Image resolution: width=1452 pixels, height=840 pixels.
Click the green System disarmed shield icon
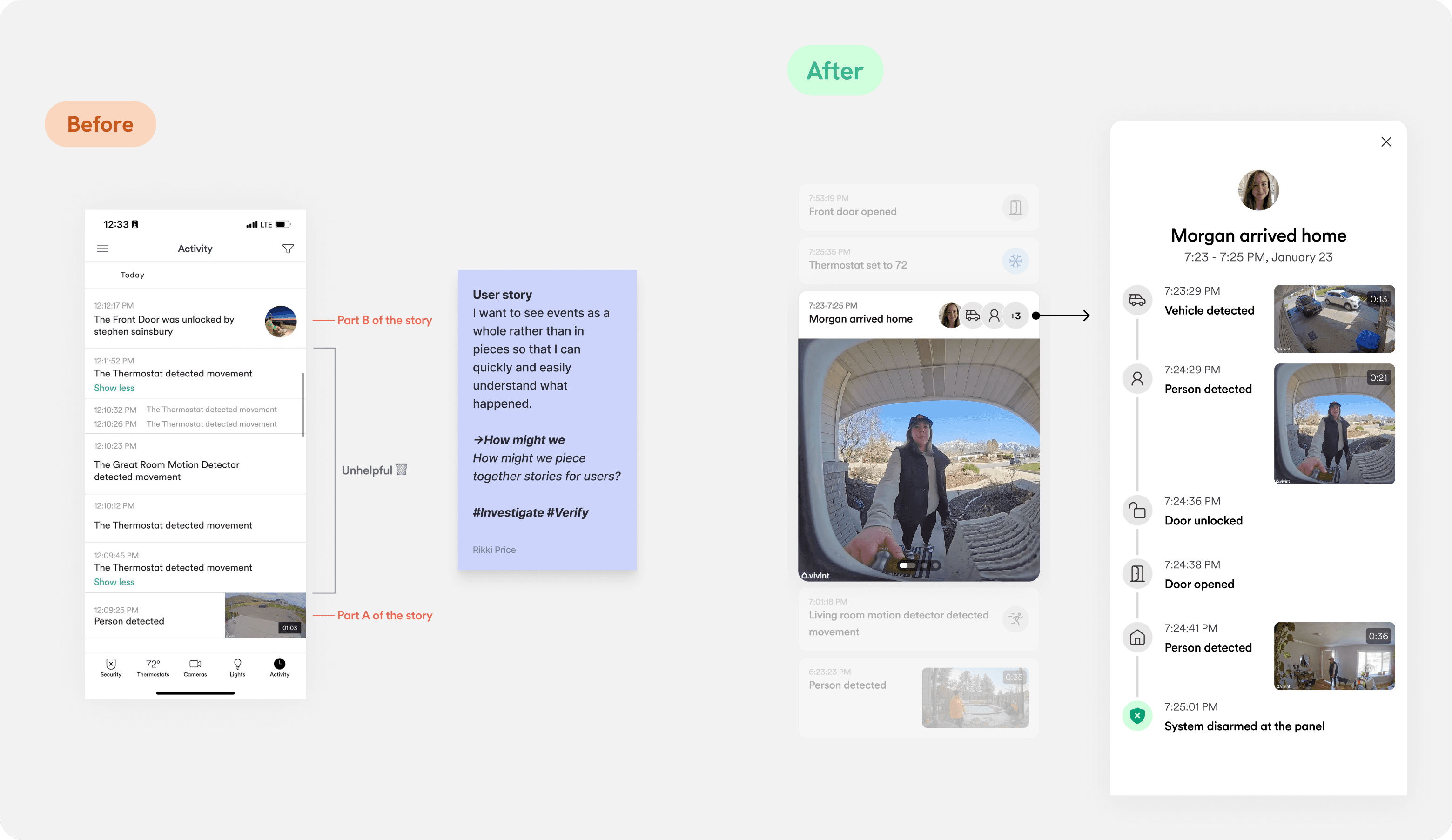[x=1137, y=716]
